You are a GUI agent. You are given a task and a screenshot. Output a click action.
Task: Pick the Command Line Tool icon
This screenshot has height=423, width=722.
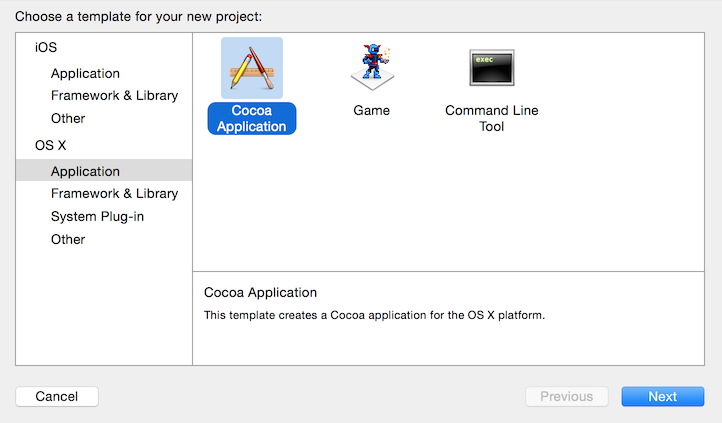tap(491, 68)
